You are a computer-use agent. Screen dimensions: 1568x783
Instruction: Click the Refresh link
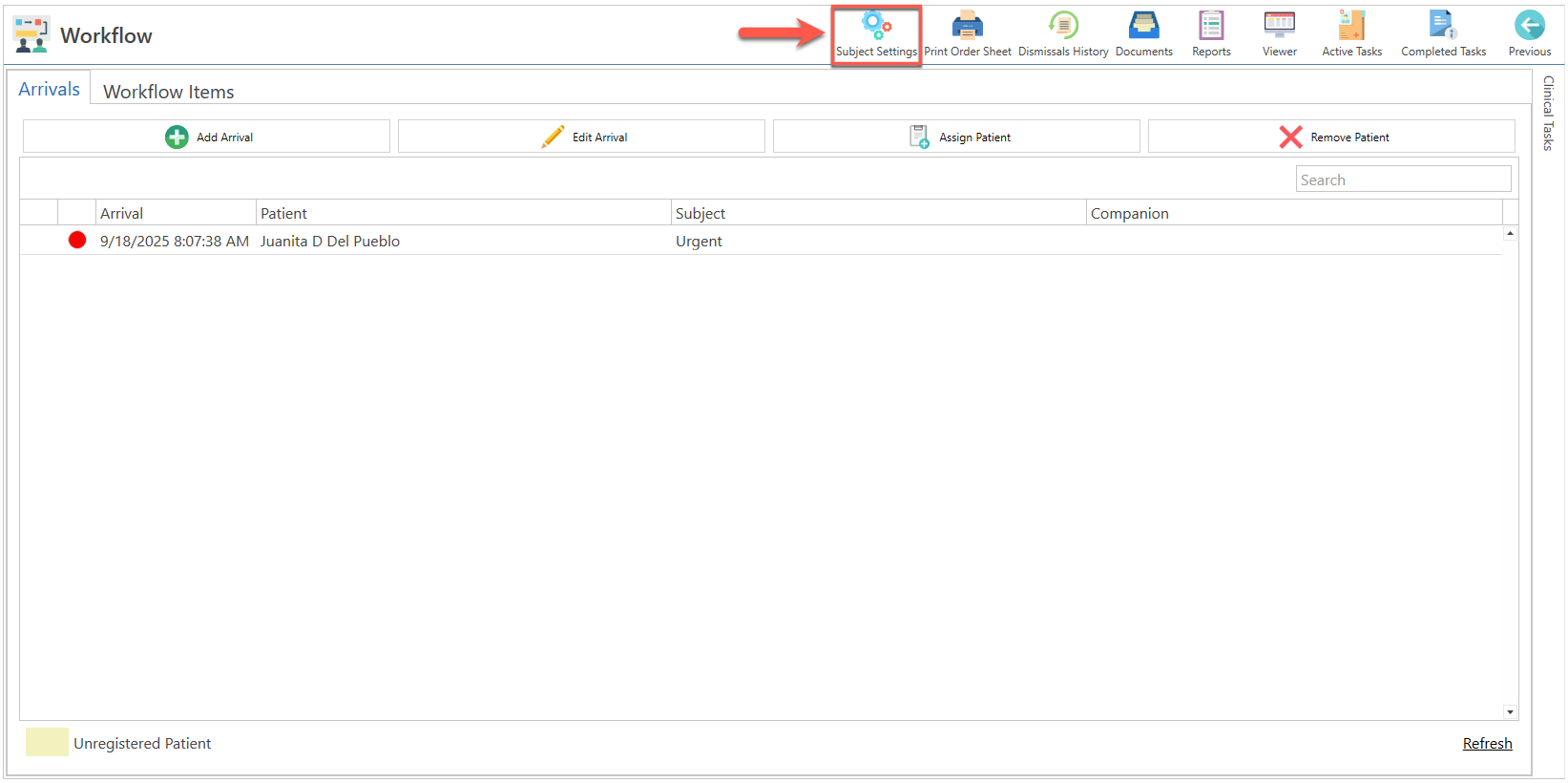[1487, 743]
